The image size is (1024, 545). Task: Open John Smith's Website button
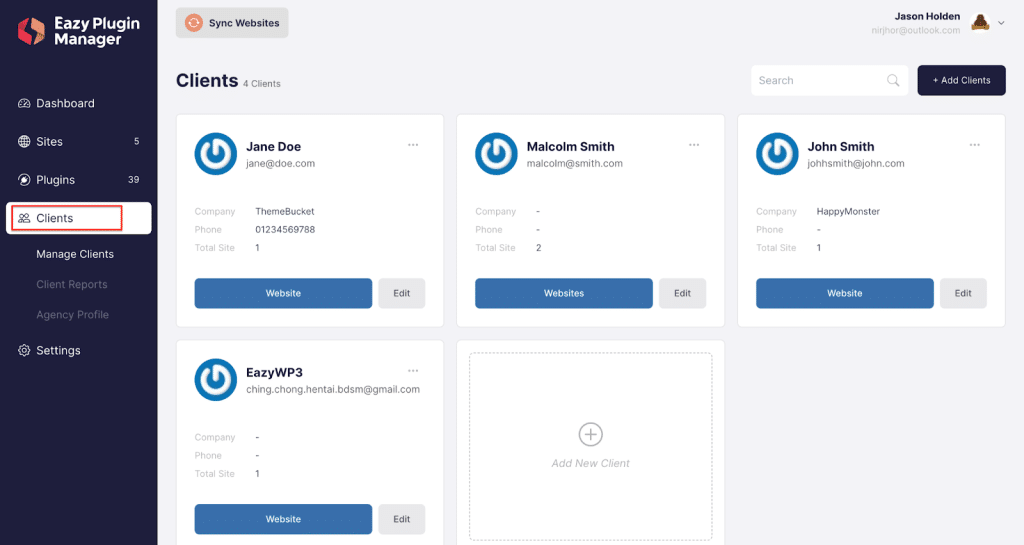[x=844, y=293]
